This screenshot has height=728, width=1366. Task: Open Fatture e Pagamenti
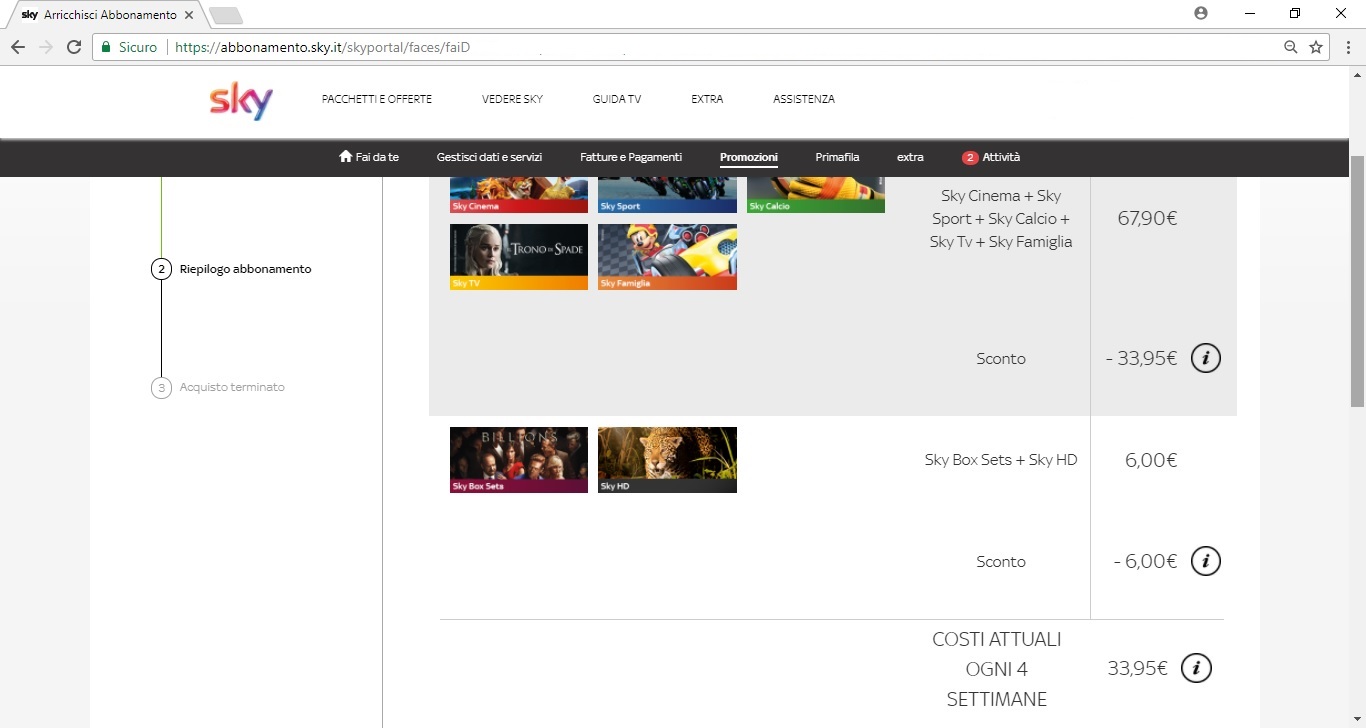point(631,157)
